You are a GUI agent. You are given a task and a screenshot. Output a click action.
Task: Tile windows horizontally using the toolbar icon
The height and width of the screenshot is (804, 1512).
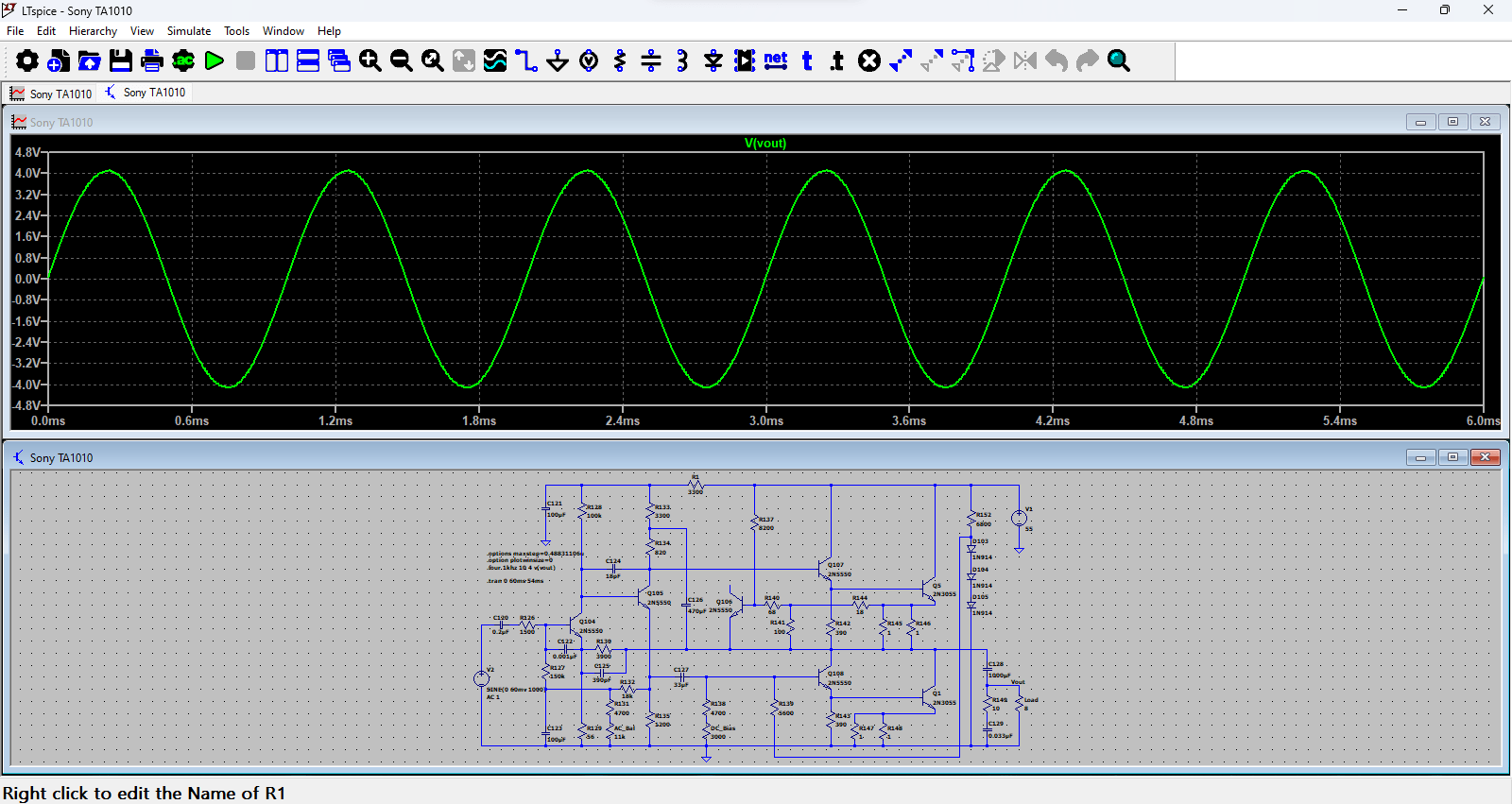[308, 61]
